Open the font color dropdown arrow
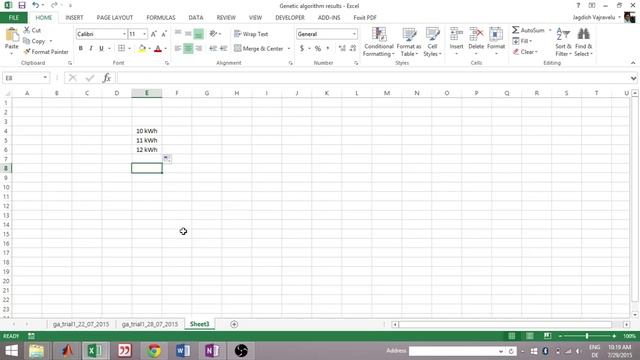640x360 pixels. pos(165,49)
